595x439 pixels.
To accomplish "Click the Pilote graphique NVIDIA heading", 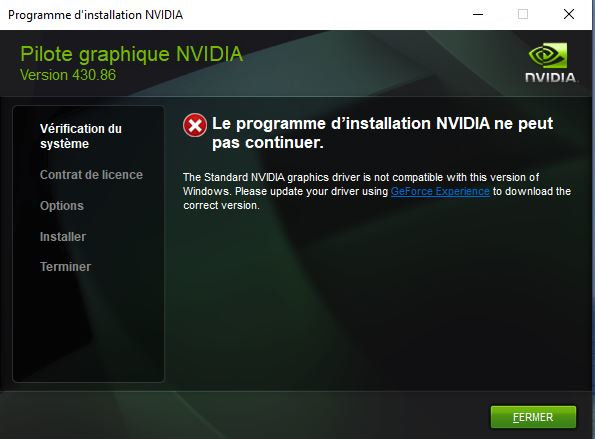I will pyautogui.click(x=132, y=54).
